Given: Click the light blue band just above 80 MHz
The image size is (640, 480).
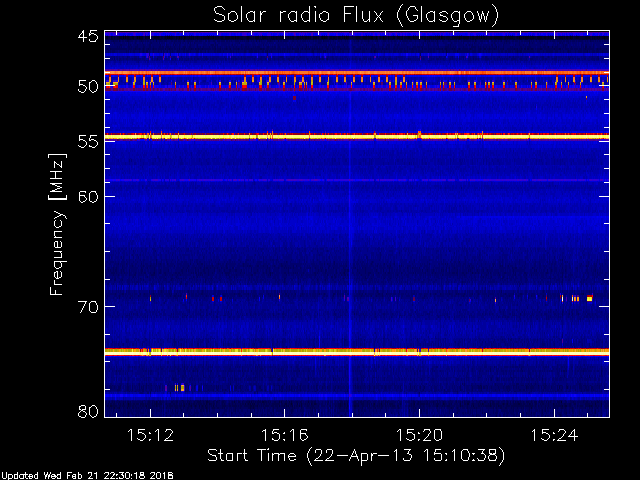Looking at the screenshot, I should (x=357, y=396).
